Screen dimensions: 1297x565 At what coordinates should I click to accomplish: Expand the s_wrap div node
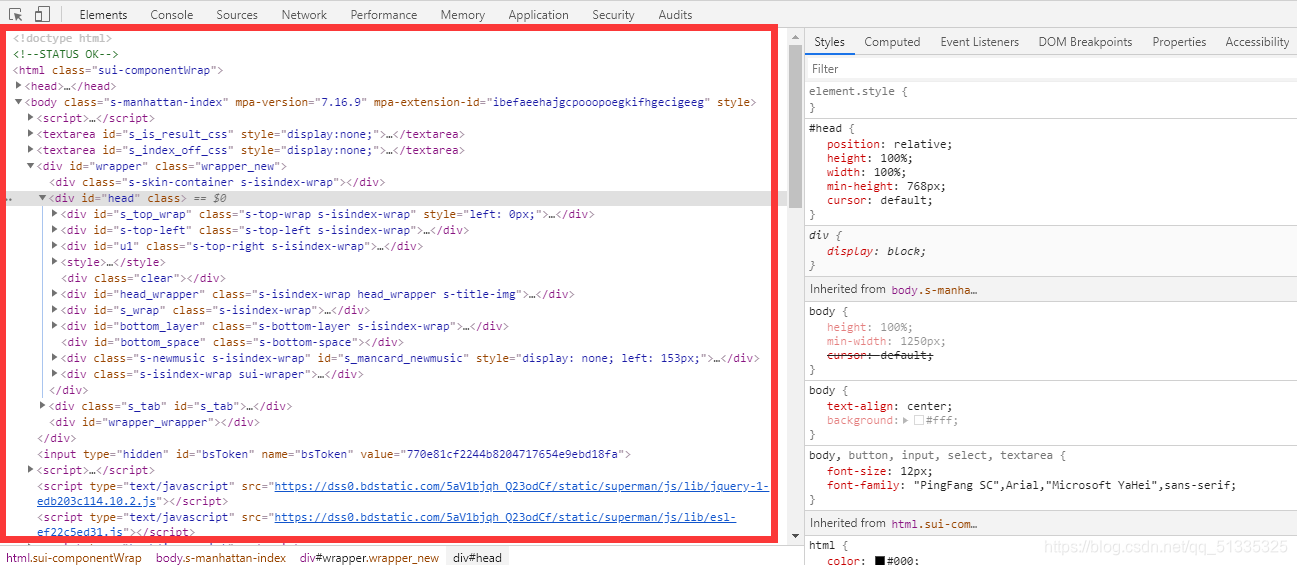[x=55, y=310]
